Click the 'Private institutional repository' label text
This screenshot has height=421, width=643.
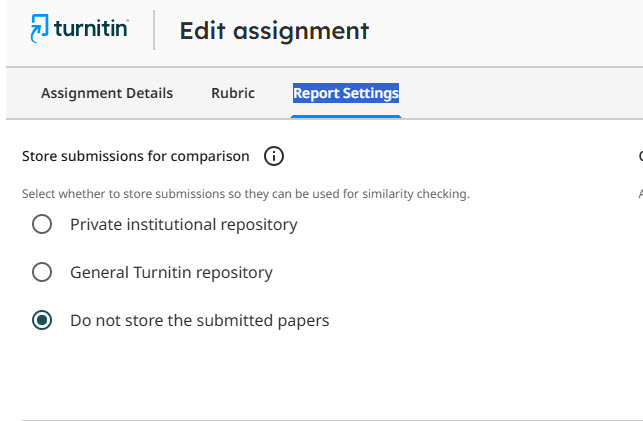(x=183, y=224)
